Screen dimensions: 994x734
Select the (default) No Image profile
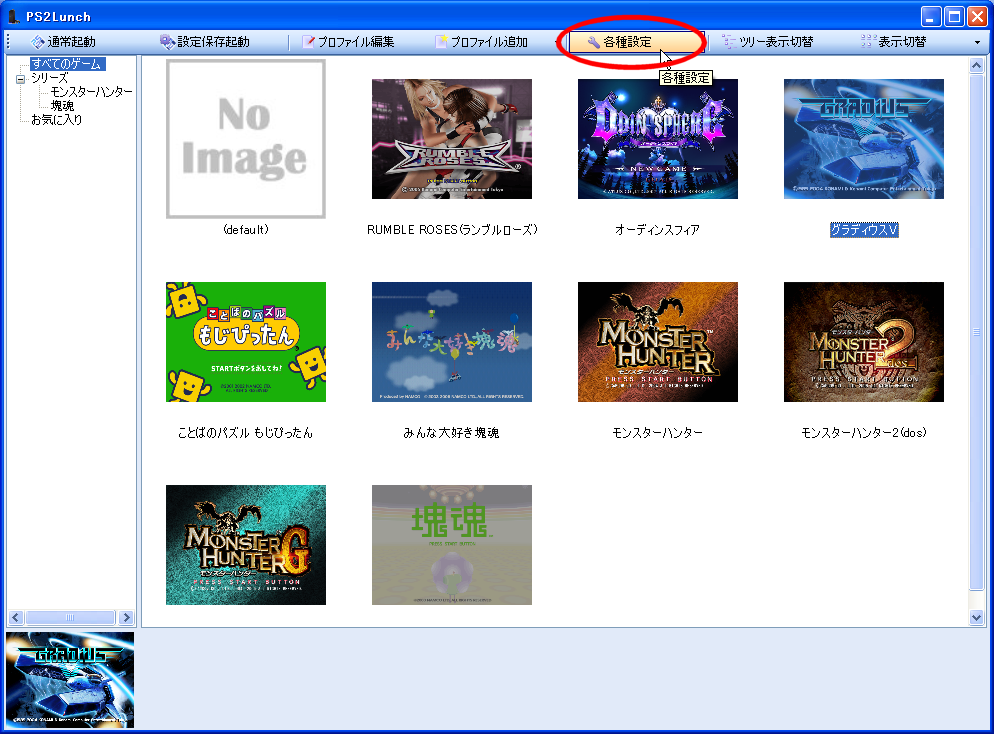(246, 139)
